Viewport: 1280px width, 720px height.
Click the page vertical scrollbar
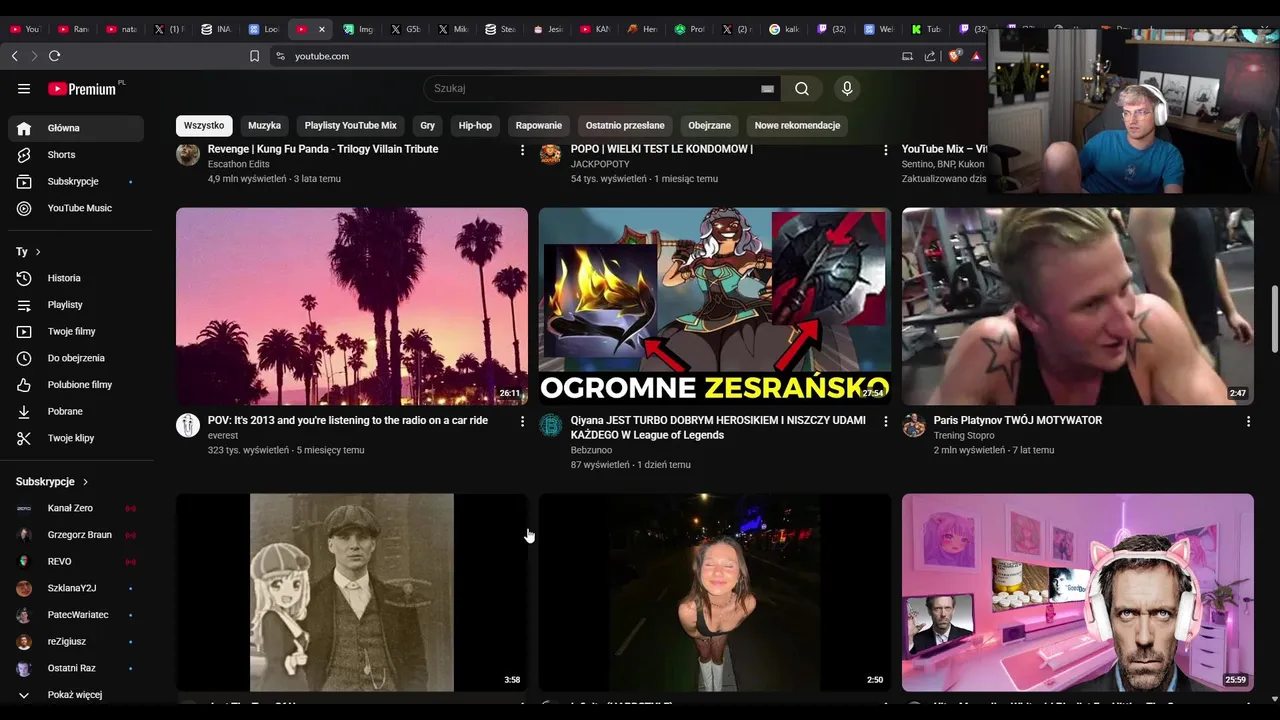[1274, 318]
